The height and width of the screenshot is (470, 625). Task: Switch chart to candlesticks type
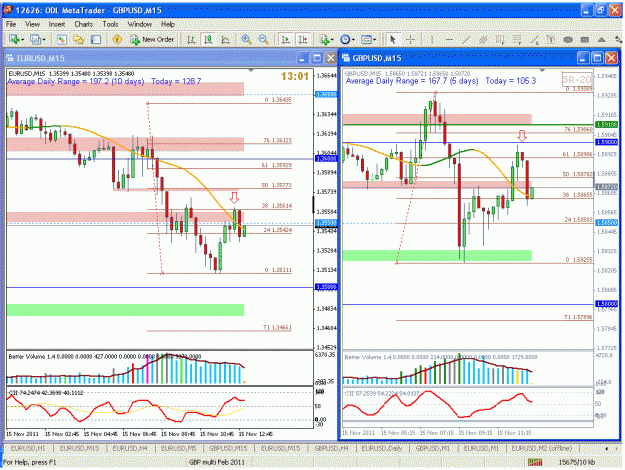tap(208, 39)
